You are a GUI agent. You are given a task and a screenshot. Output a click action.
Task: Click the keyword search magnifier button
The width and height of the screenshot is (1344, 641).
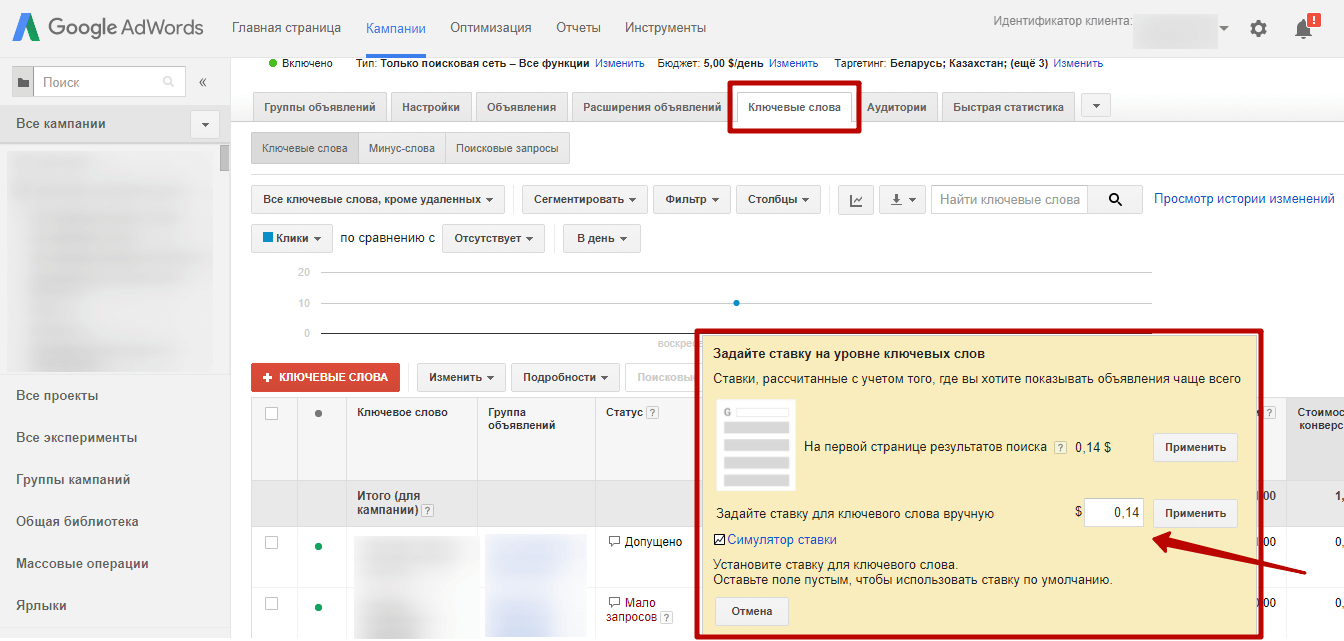[1115, 200]
